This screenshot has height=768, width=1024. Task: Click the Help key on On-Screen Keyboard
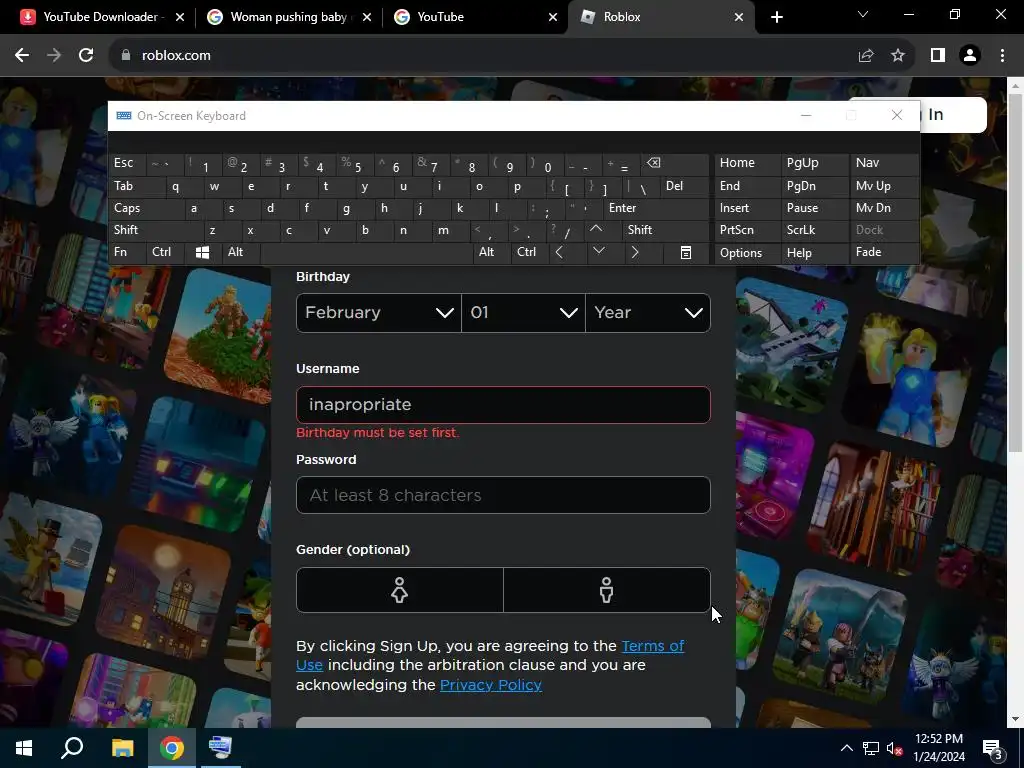tap(814, 253)
